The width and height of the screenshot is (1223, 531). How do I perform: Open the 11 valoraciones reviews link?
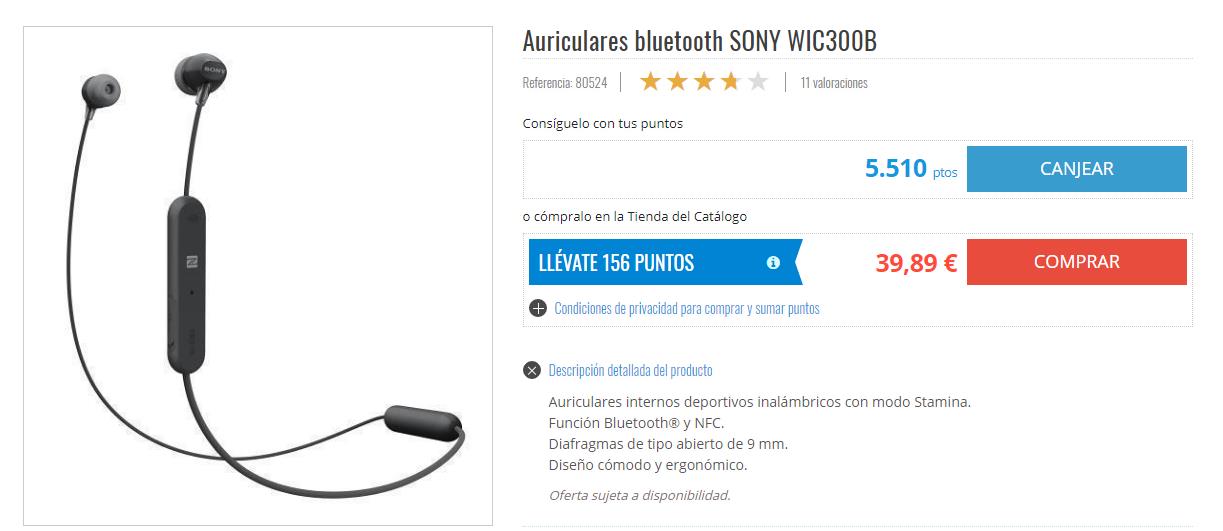point(834,83)
